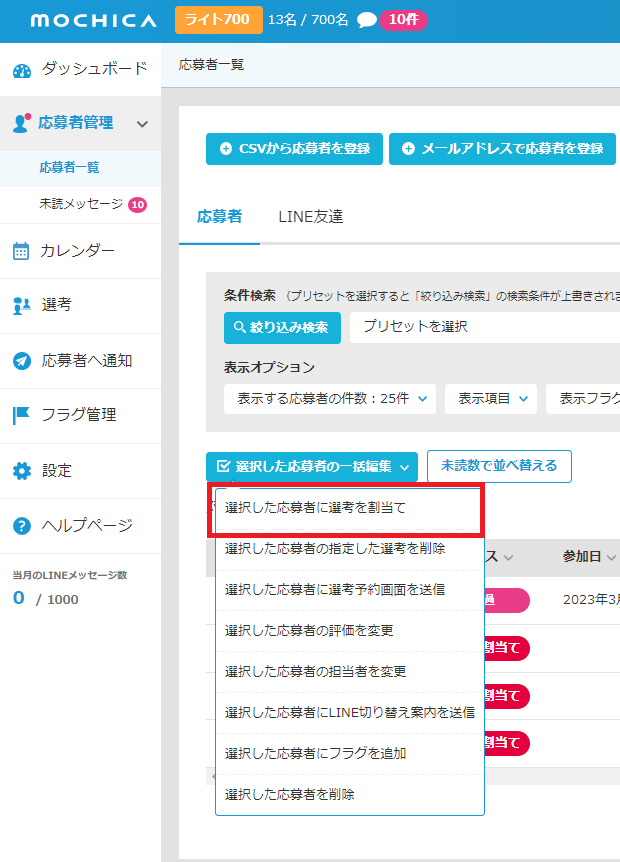Screen dimensions: 620x862
Task: Click 未読数で並べ替える sort button
Action: 499,466
